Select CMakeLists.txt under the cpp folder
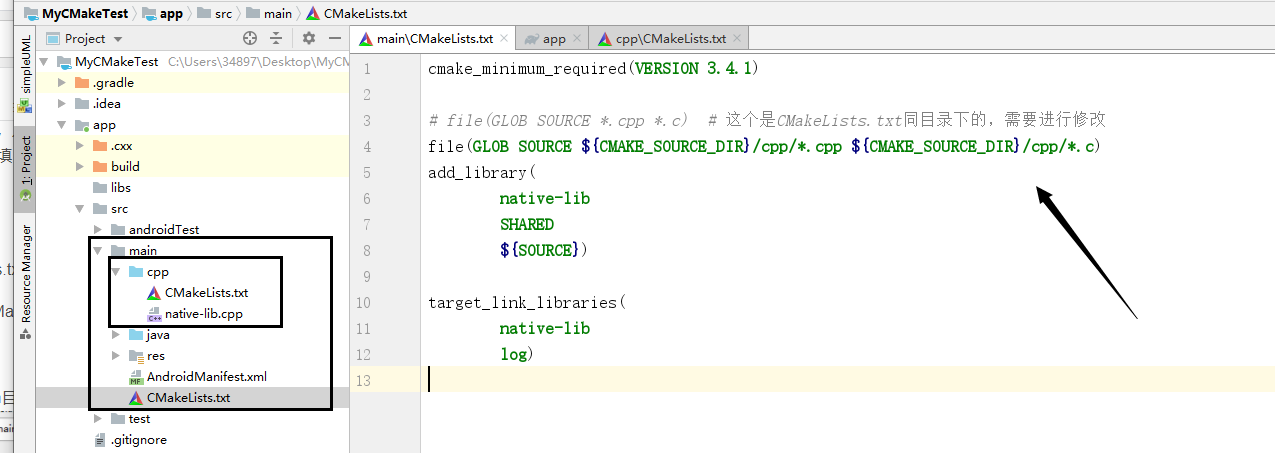This screenshot has width=1275, height=453. pyautogui.click(x=206, y=293)
